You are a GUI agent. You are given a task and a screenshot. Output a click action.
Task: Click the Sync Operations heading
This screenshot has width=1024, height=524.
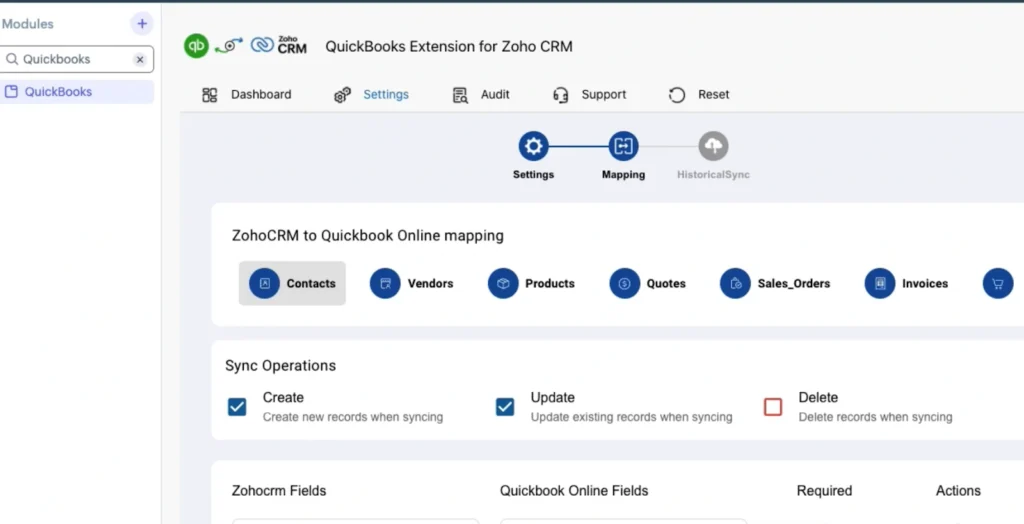click(x=280, y=366)
